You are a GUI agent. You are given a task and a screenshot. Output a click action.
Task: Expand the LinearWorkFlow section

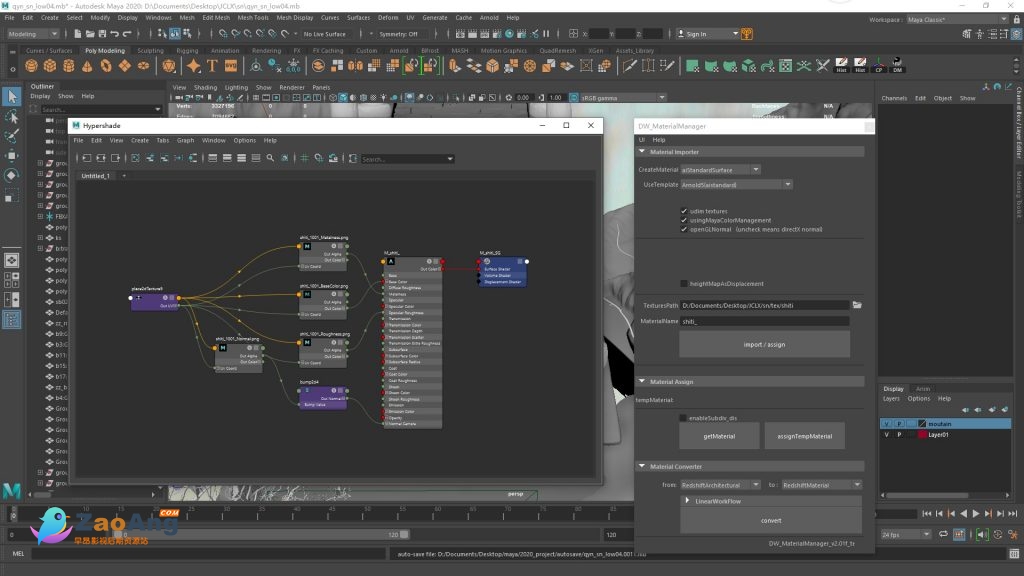pyautogui.click(x=687, y=501)
